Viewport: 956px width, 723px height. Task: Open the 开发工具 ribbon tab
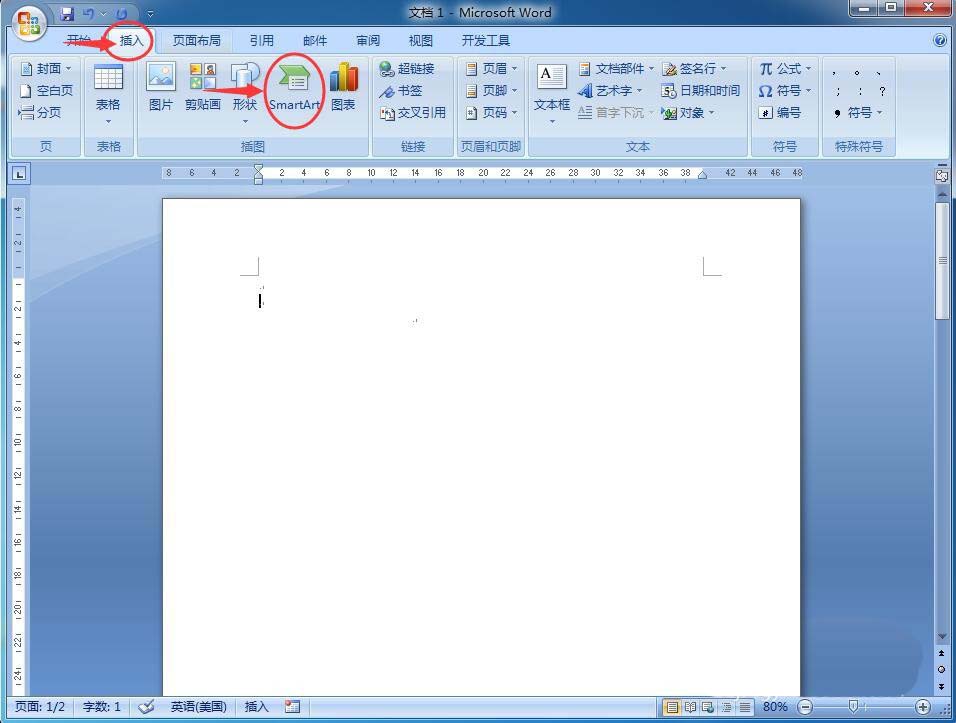point(485,41)
